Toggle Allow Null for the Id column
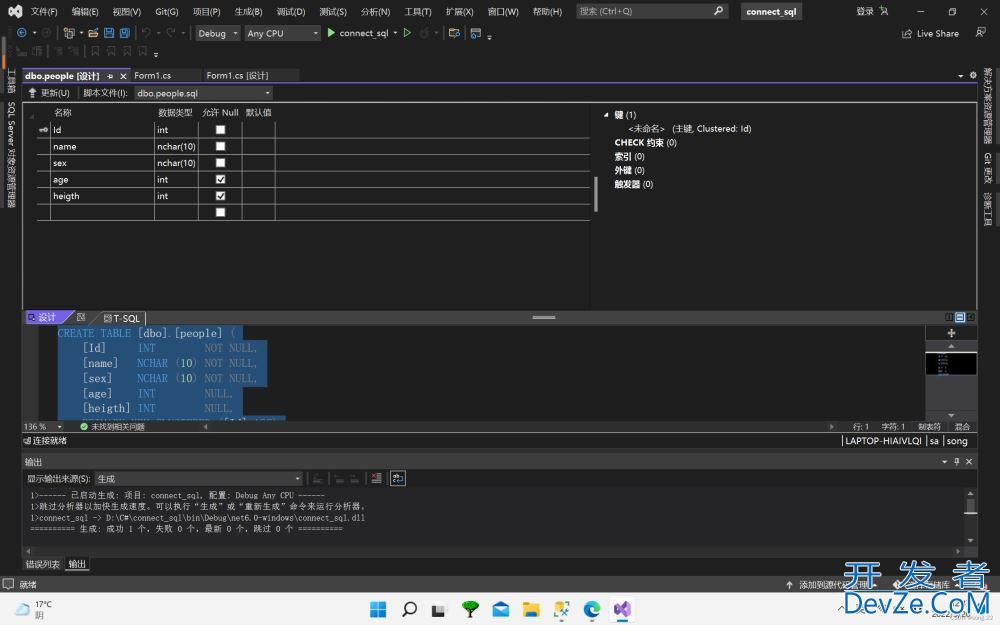Image resolution: width=1000 pixels, height=625 pixels. pyautogui.click(x=221, y=129)
